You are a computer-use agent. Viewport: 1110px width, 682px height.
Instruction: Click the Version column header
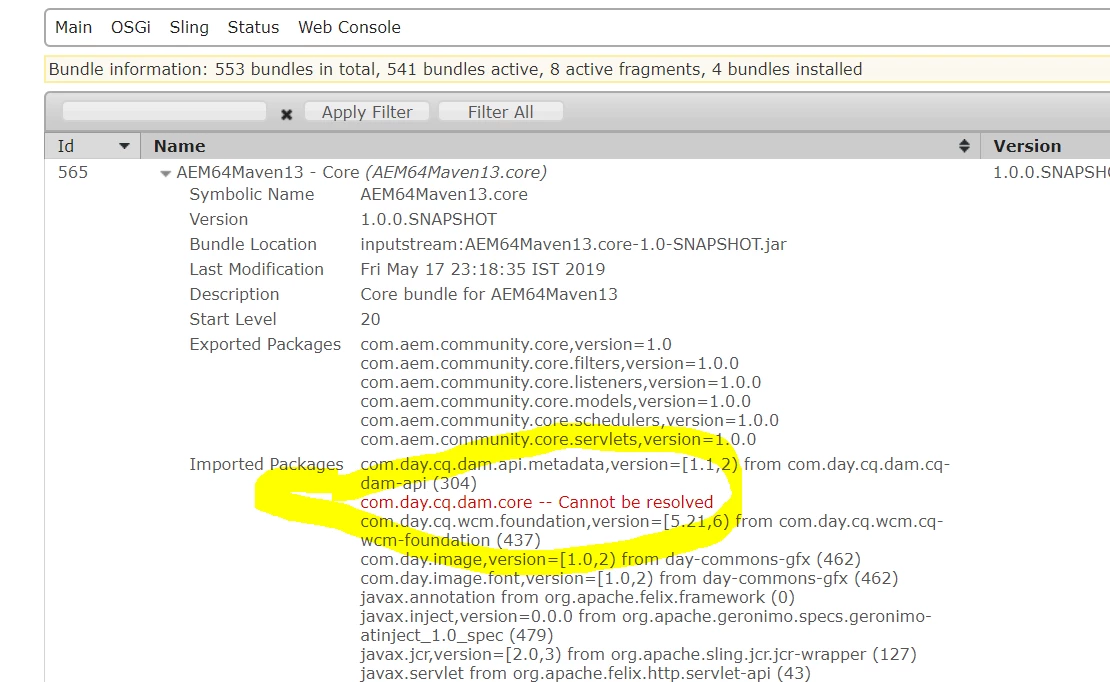coord(1027,146)
